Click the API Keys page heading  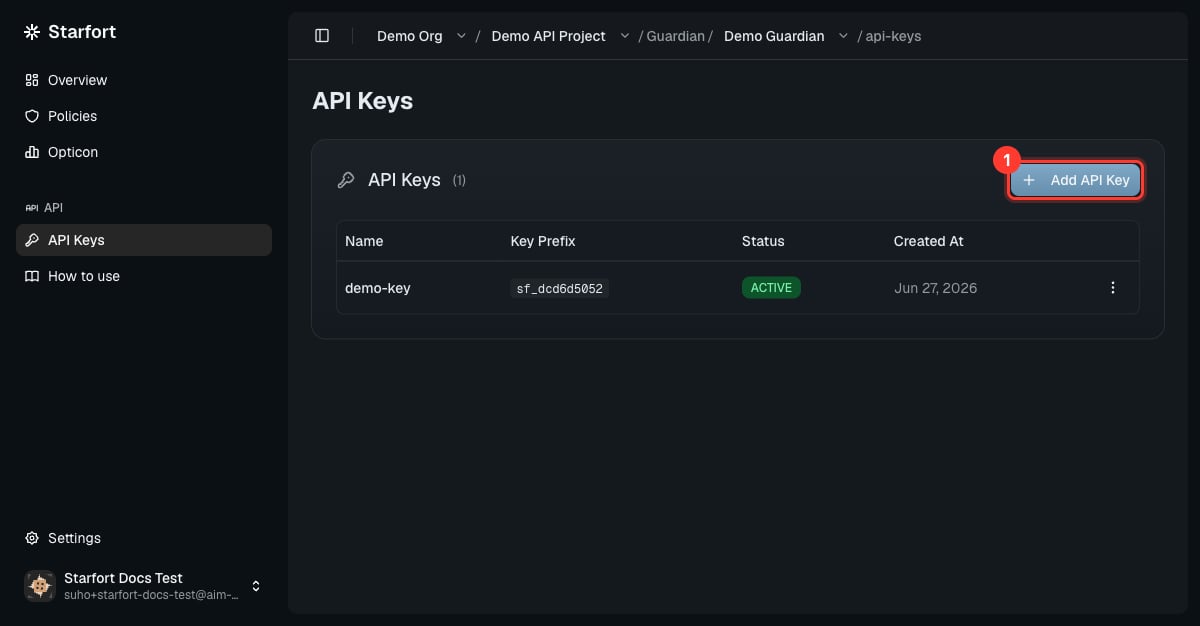pyautogui.click(x=363, y=101)
